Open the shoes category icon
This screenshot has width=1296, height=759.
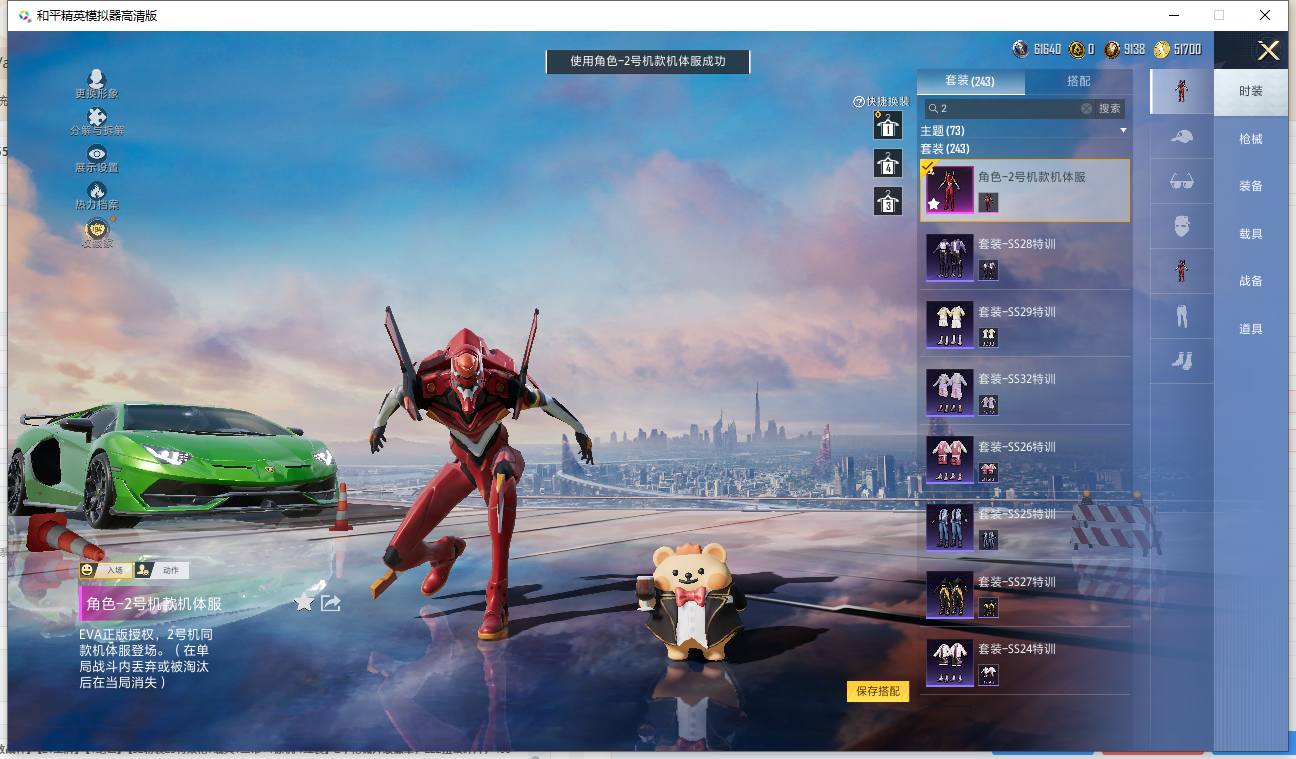[1182, 361]
